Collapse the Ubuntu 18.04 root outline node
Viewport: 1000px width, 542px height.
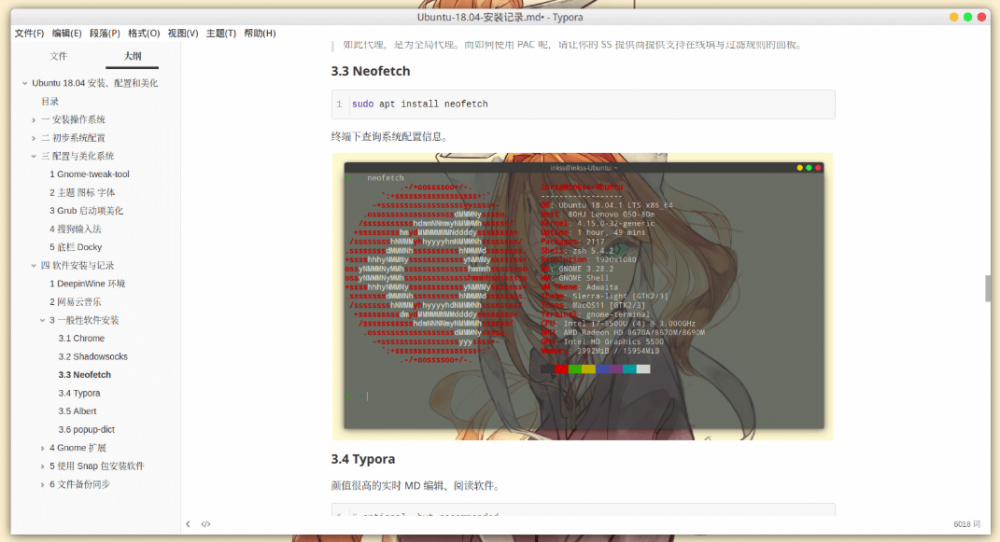[x=25, y=83]
